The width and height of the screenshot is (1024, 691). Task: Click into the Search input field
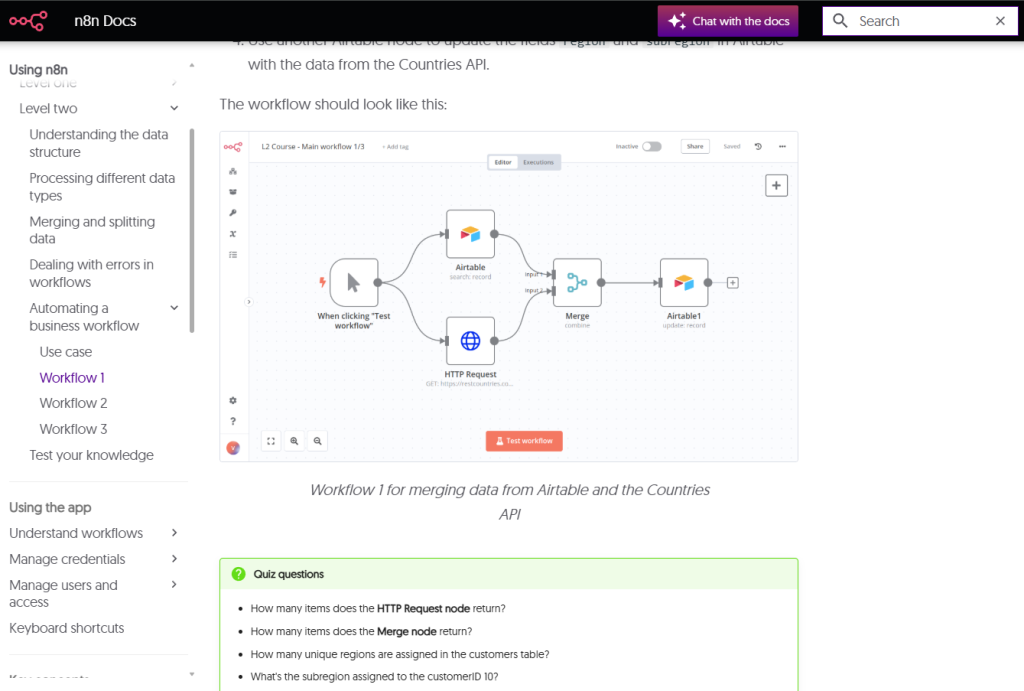[910, 21]
